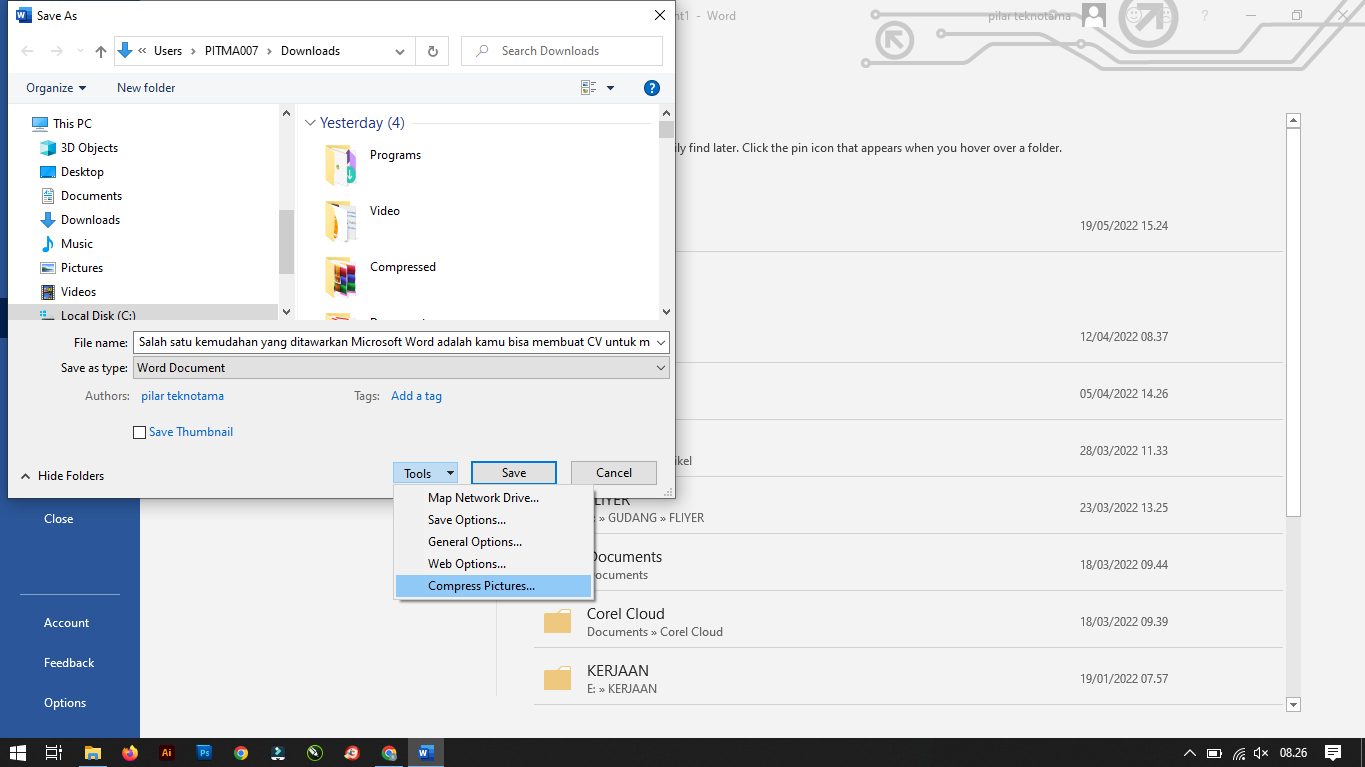Create a New folder
The width and height of the screenshot is (1365, 767).
[145, 87]
